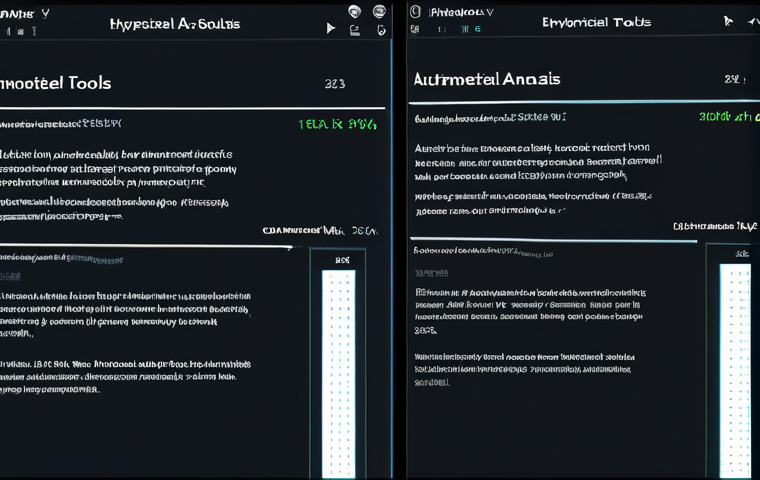Click the circle icon at the right panel's top-left
760x480 pixels.
tap(415, 12)
